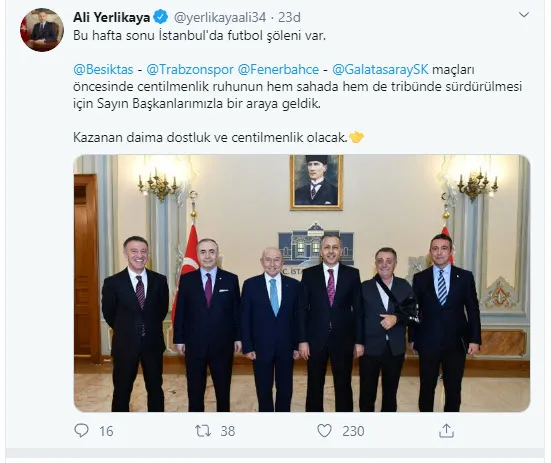Image resolution: width=551 pixels, height=463 pixels.
Task: Click the handshake emoji in tweet
Action: (356, 137)
